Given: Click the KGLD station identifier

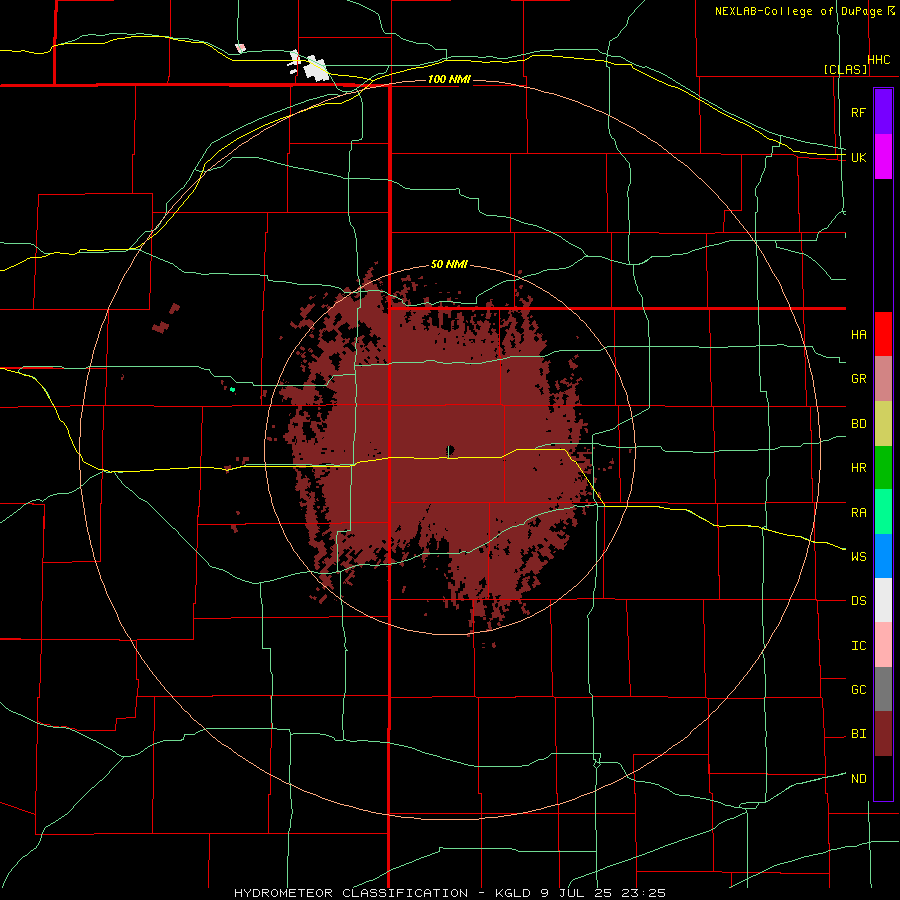Looking at the screenshot, I should (512, 893).
